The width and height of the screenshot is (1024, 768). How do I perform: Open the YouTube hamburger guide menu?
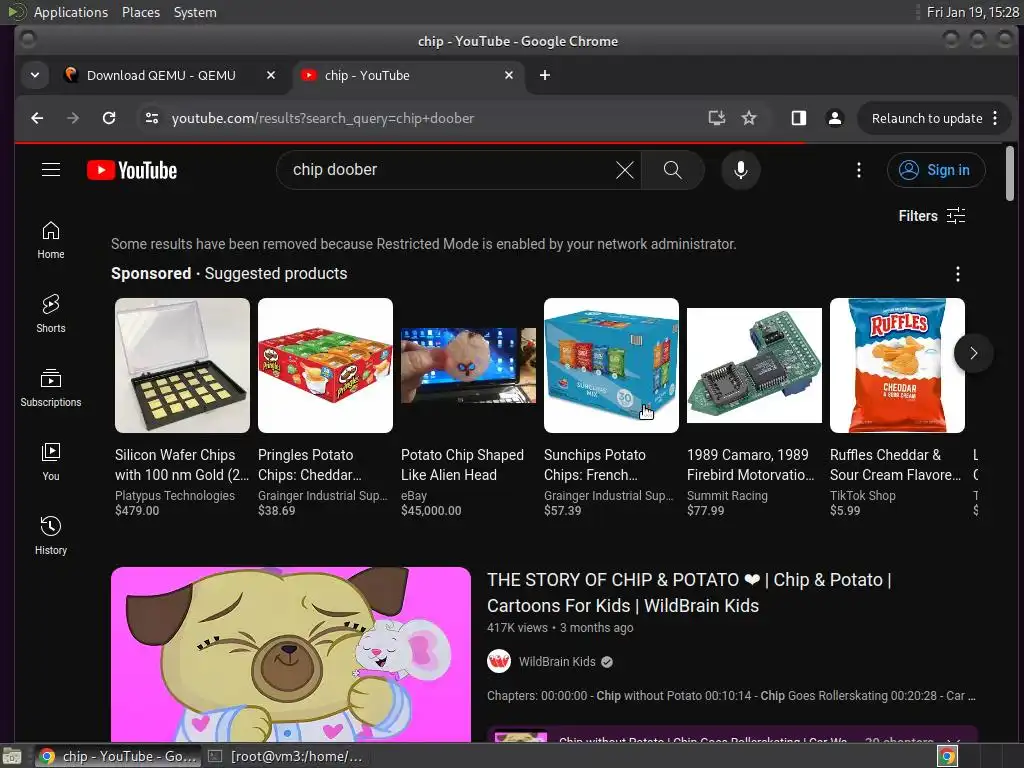[x=51, y=170]
